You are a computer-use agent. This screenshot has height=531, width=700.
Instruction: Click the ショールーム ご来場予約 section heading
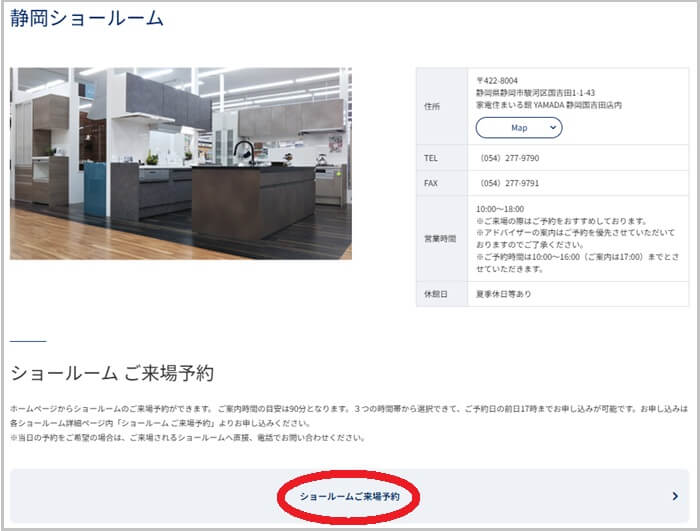click(x=112, y=373)
